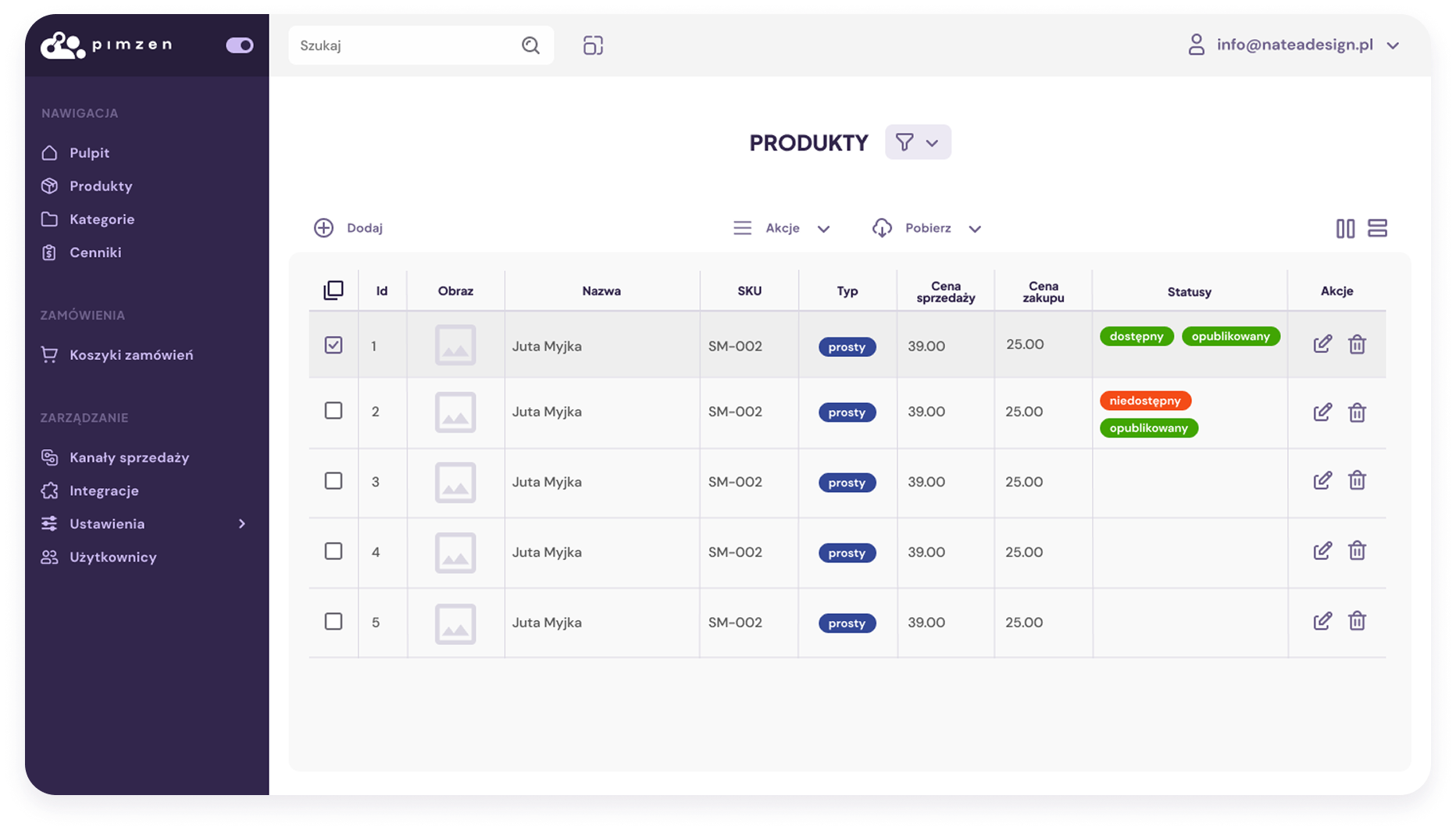Image resolution: width=1456 pixels, height=831 pixels.
Task: Check the checkbox for product 3
Action: (334, 480)
